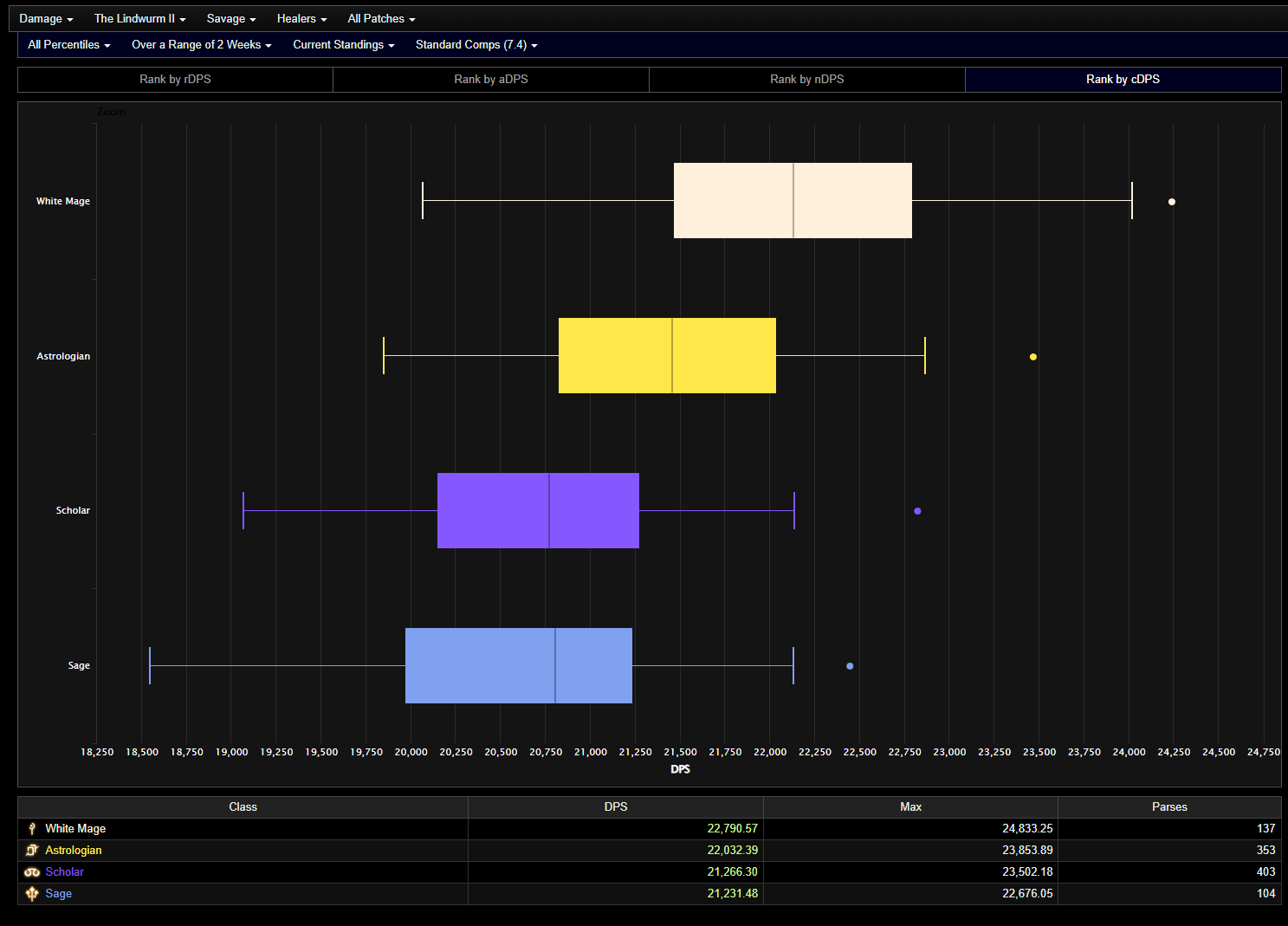Image resolution: width=1288 pixels, height=926 pixels.
Task: Click the Scholar max value 23,502.18
Action: click(x=1028, y=872)
